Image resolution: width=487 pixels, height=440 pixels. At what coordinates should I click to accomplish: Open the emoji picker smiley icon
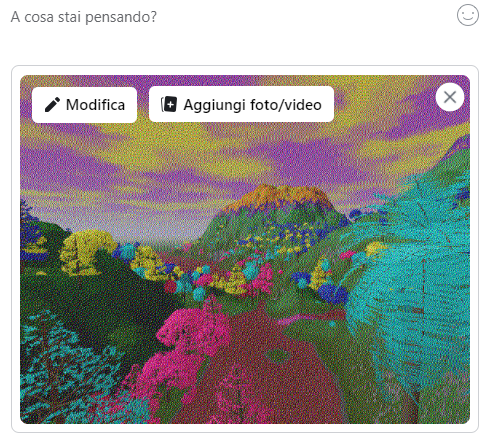click(x=468, y=15)
